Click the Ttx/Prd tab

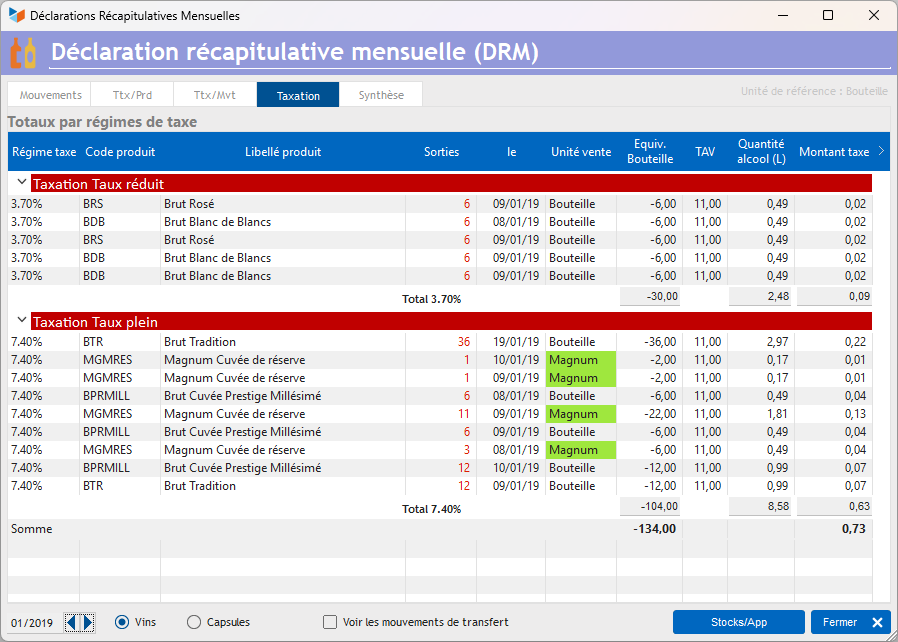point(132,95)
